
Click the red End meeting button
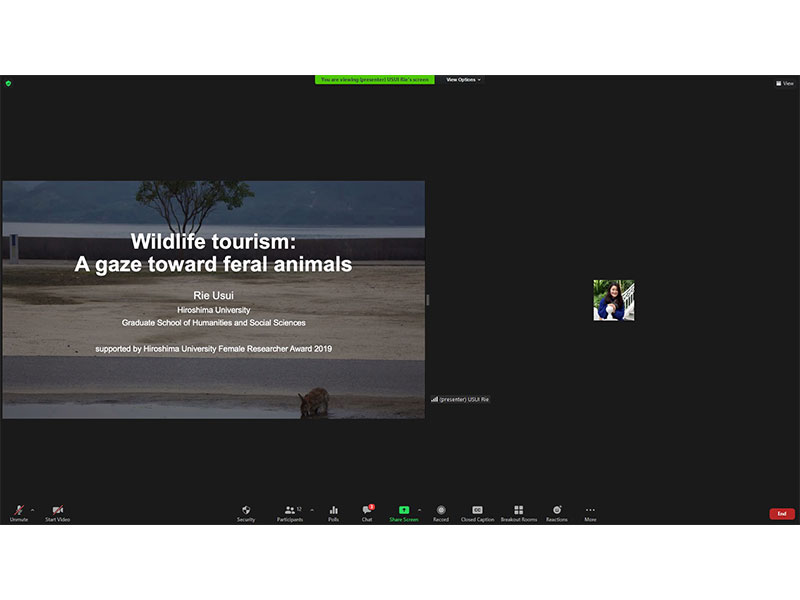[x=782, y=513]
